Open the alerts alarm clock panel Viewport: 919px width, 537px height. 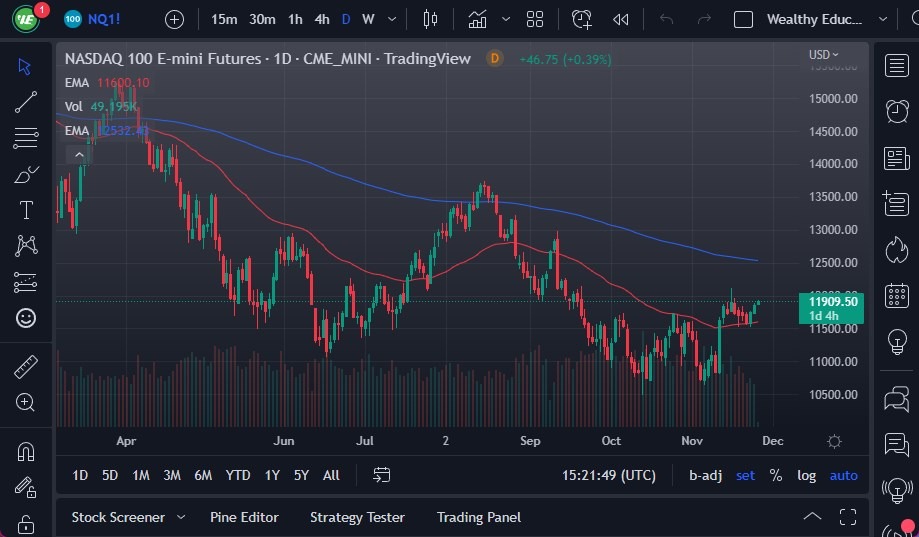coord(897,111)
